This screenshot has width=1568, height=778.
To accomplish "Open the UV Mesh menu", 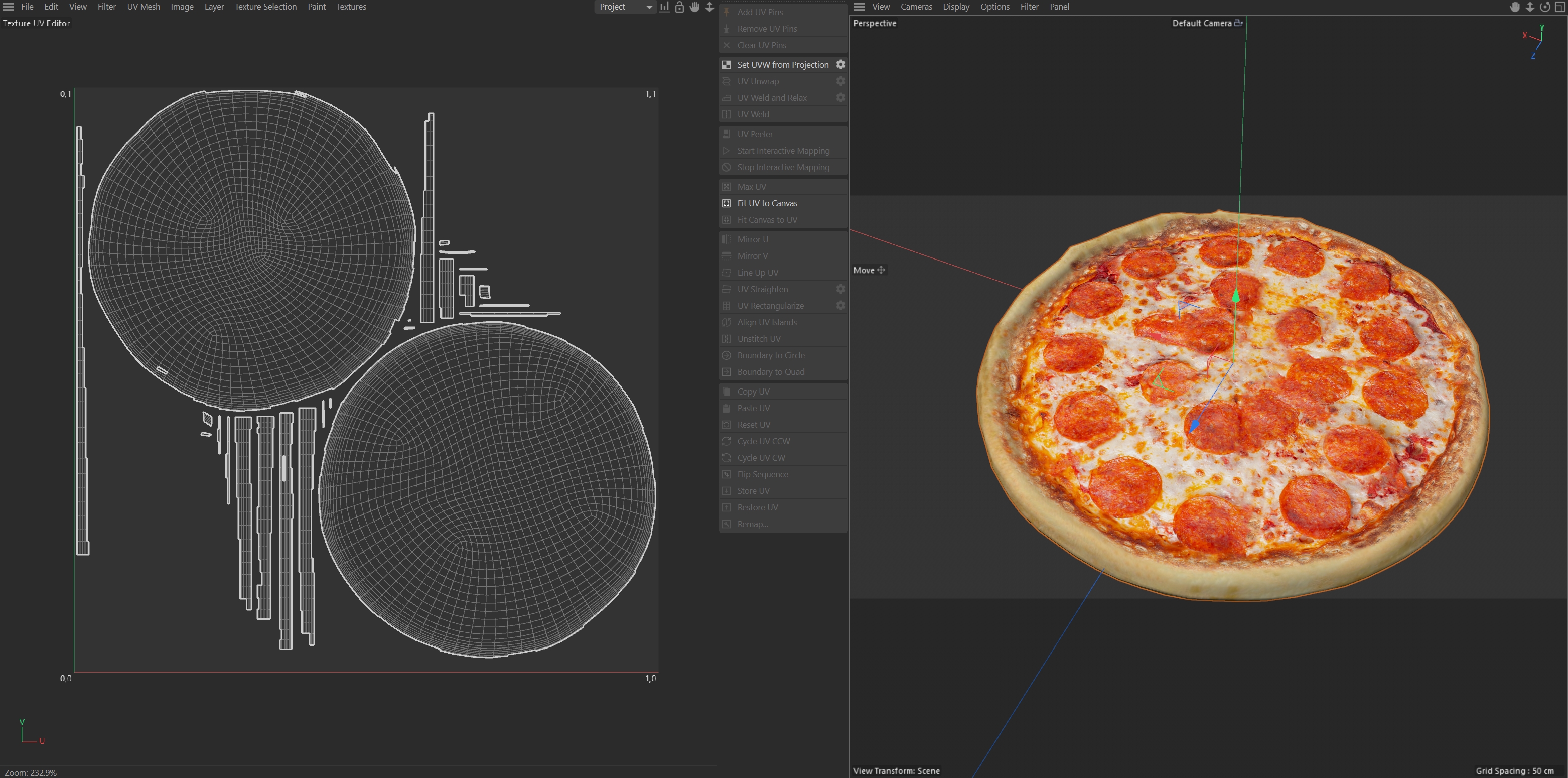I will tap(144, 7).
